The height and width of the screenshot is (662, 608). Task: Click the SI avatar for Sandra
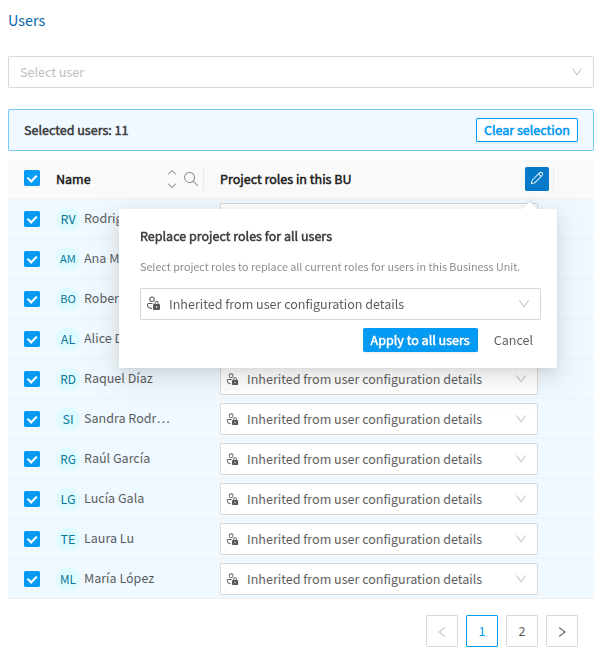point(68,419)
